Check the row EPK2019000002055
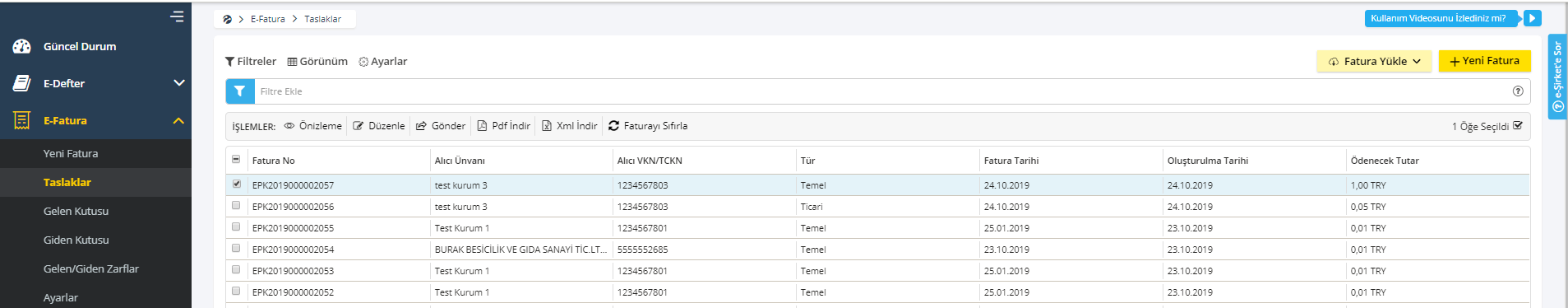1568x308 pixels. point(236,227)
